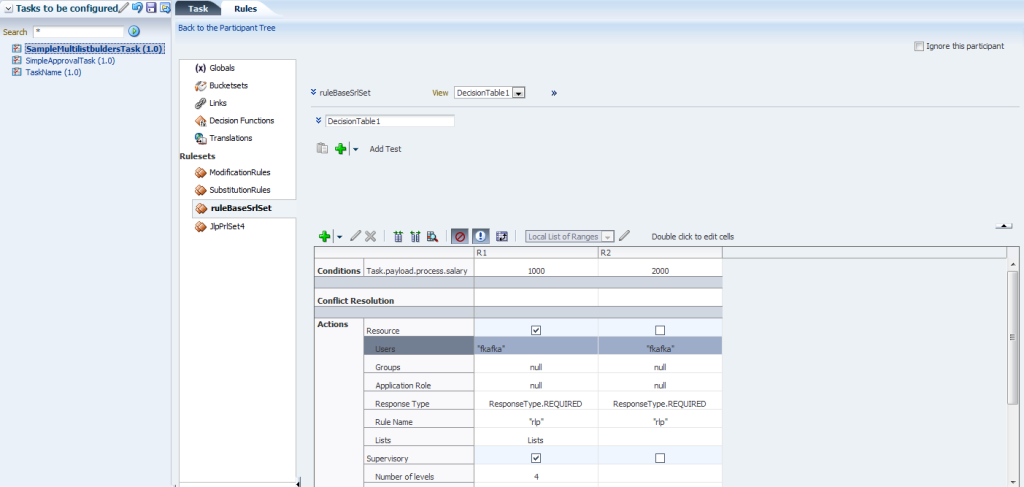The image size is (1024, 487).
Task: Click the SimpleApprovalTask task icon
Action: click(x=17, y=61)
